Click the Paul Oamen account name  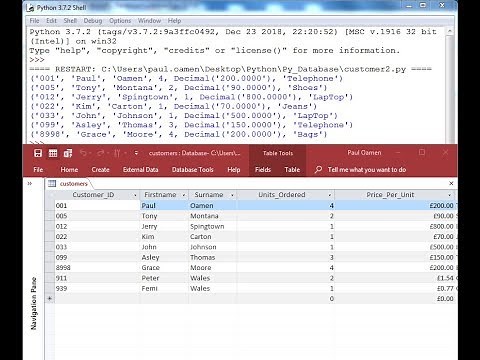(x=364, y=153)
